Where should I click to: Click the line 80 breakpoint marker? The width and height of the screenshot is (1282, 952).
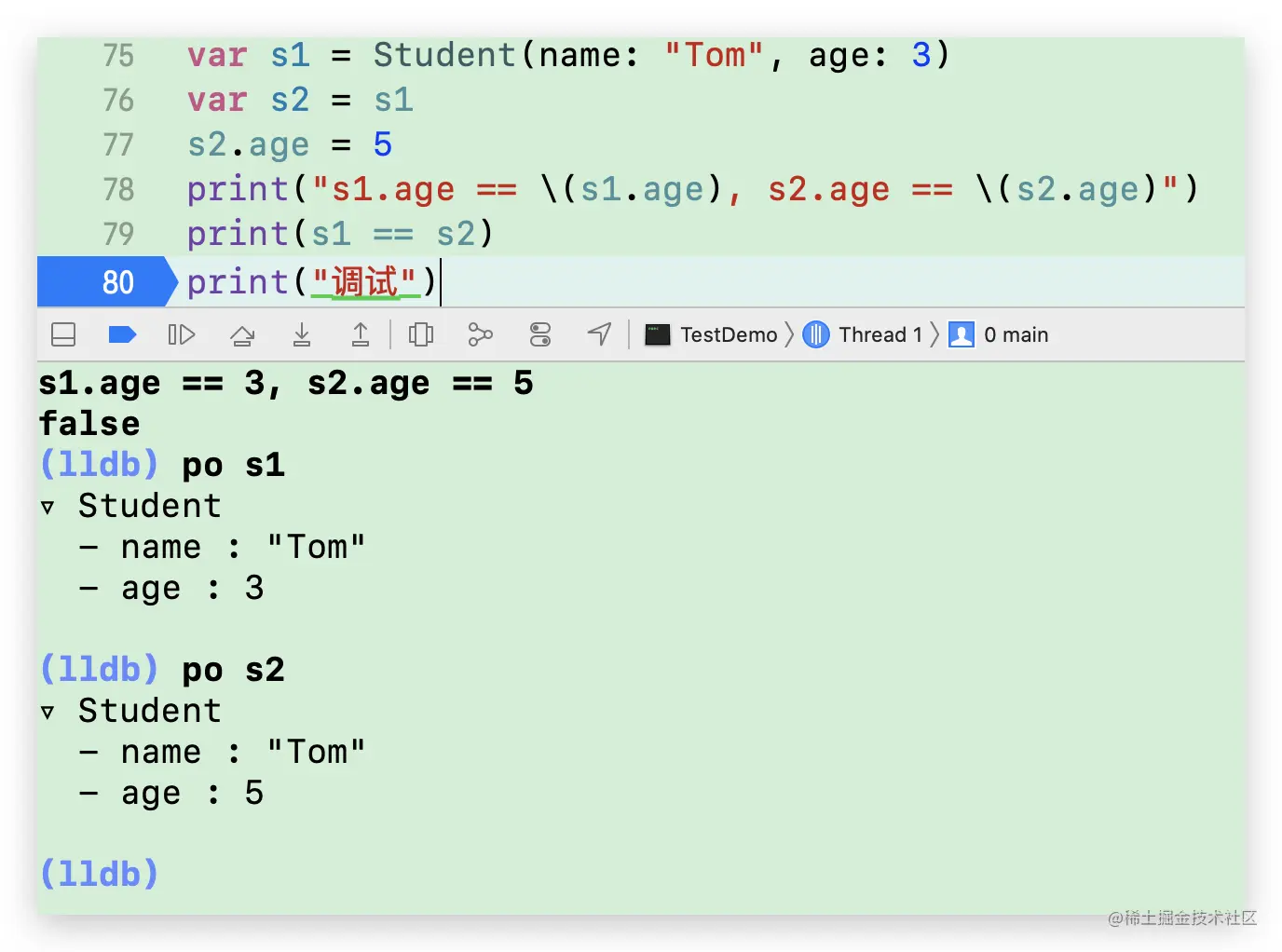coord(107,281)
